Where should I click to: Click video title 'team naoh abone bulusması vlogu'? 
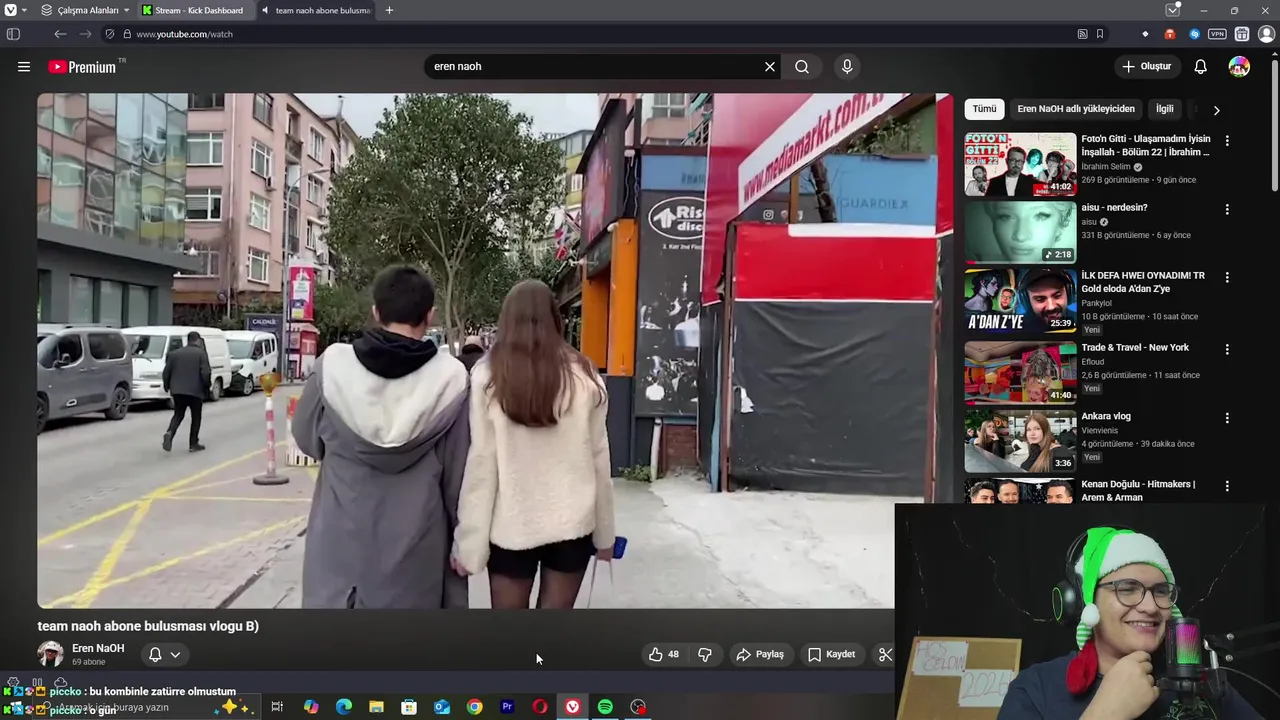pos(148,626)
